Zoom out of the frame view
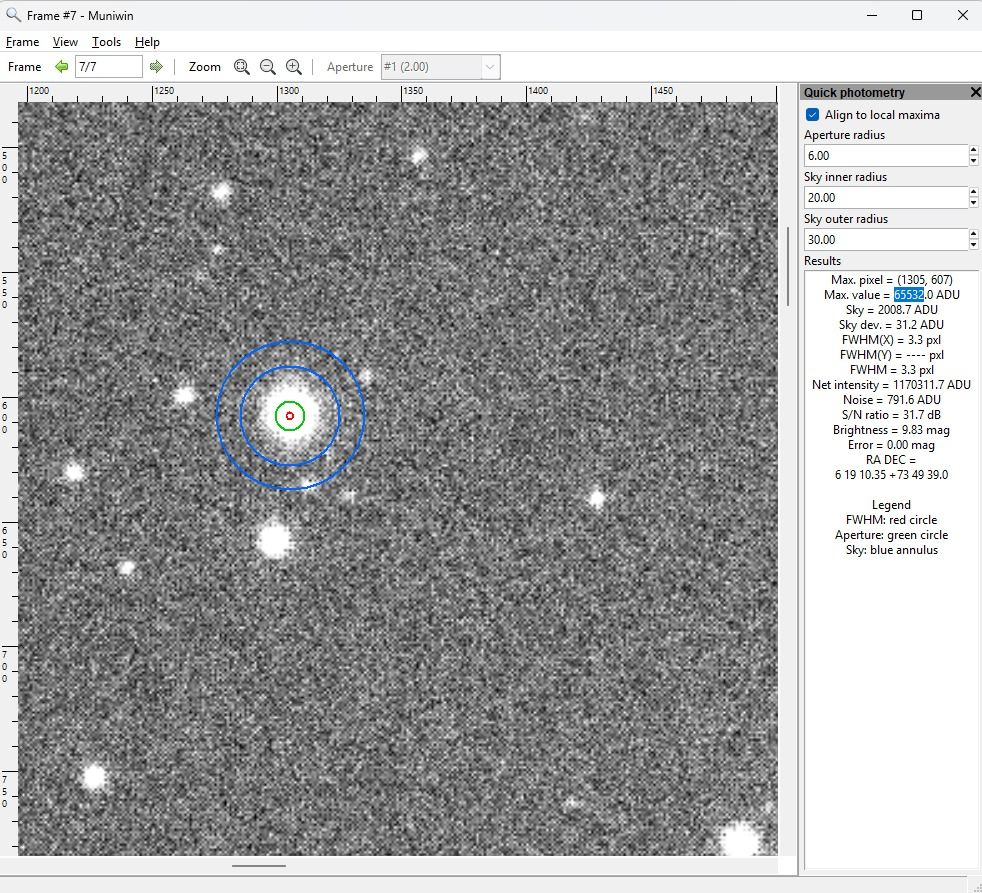Screen dimensions: 982x893 tap(268, 66)
